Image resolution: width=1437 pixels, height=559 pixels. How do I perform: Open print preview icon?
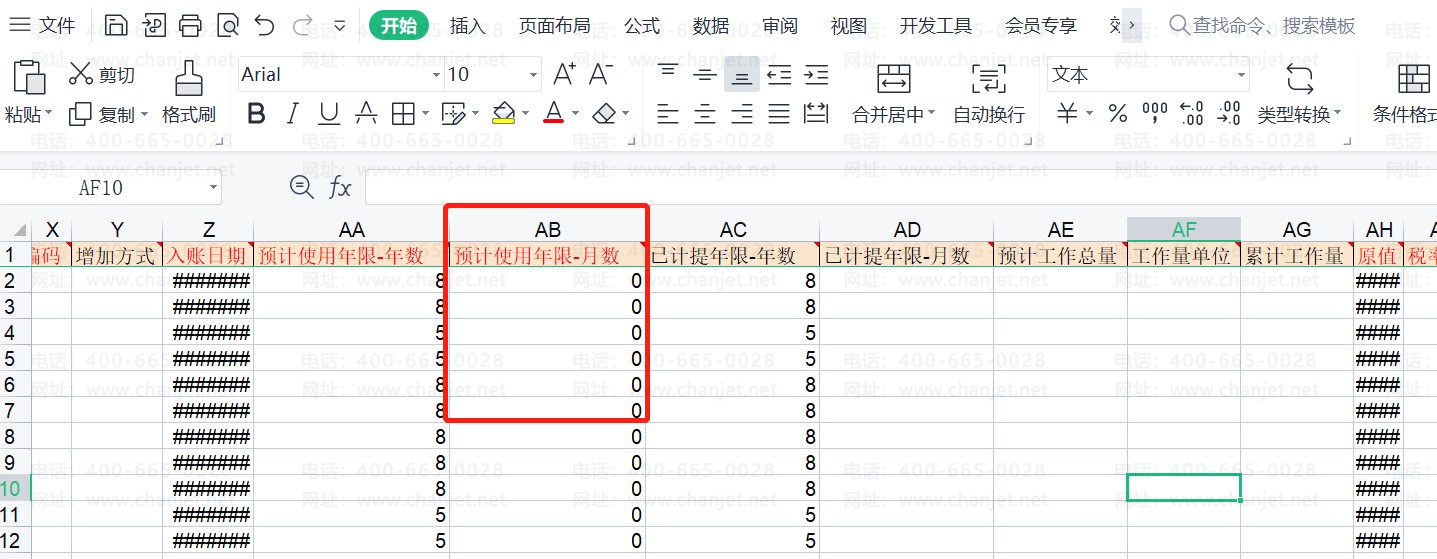click(228, 26)
